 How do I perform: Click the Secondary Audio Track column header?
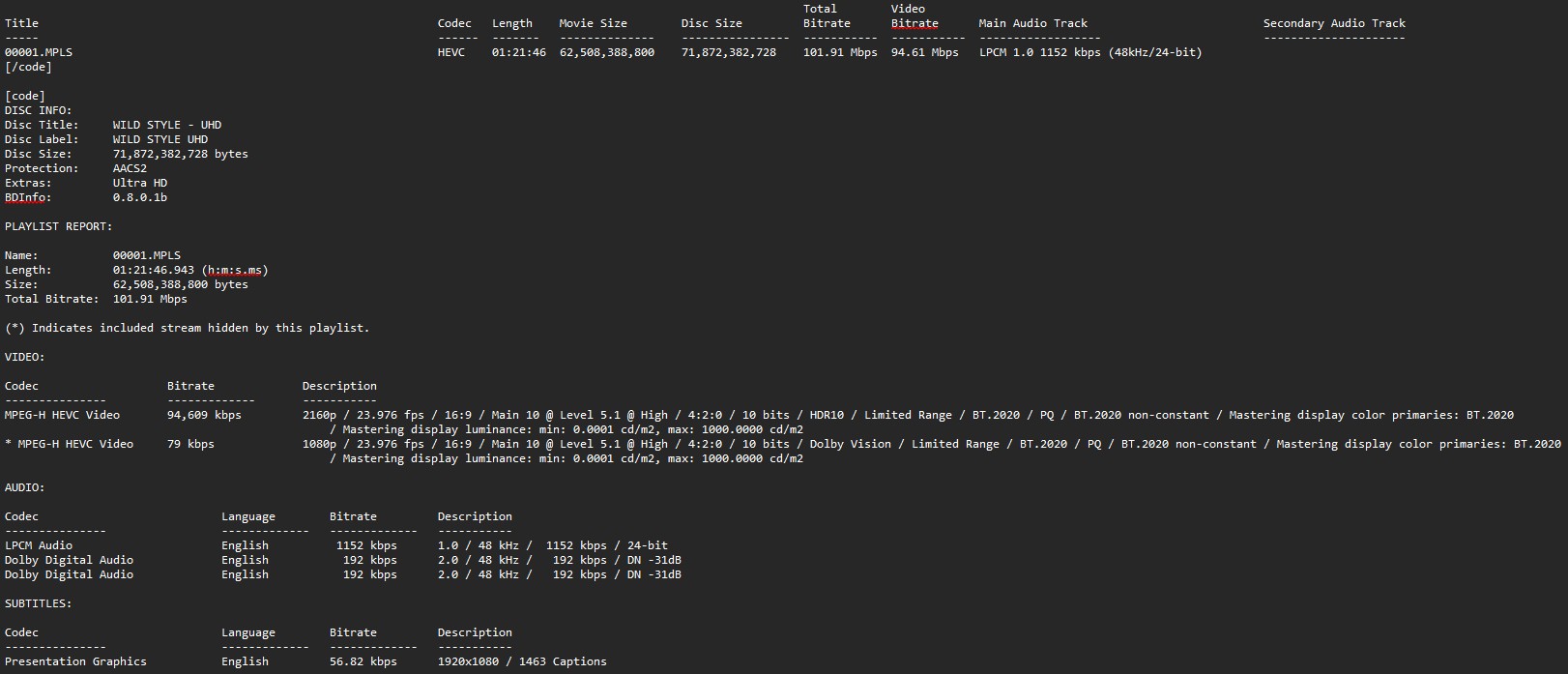pyautogui.click(x=1334, y=23)
